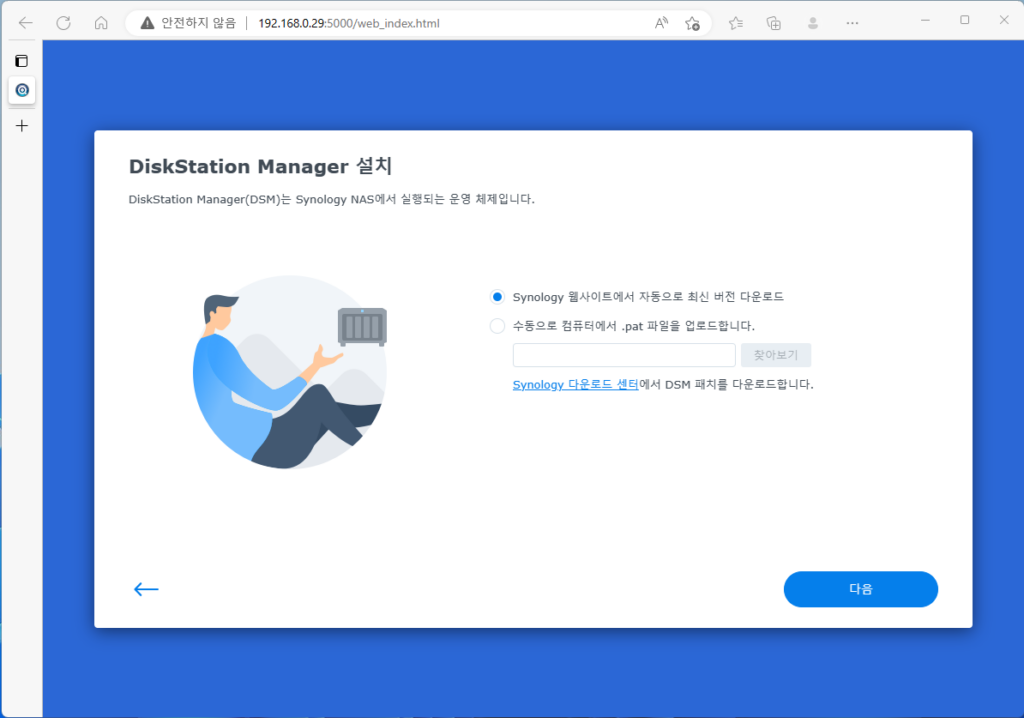Open the tab actions icon in sidebar

click(x=22, y=61)
